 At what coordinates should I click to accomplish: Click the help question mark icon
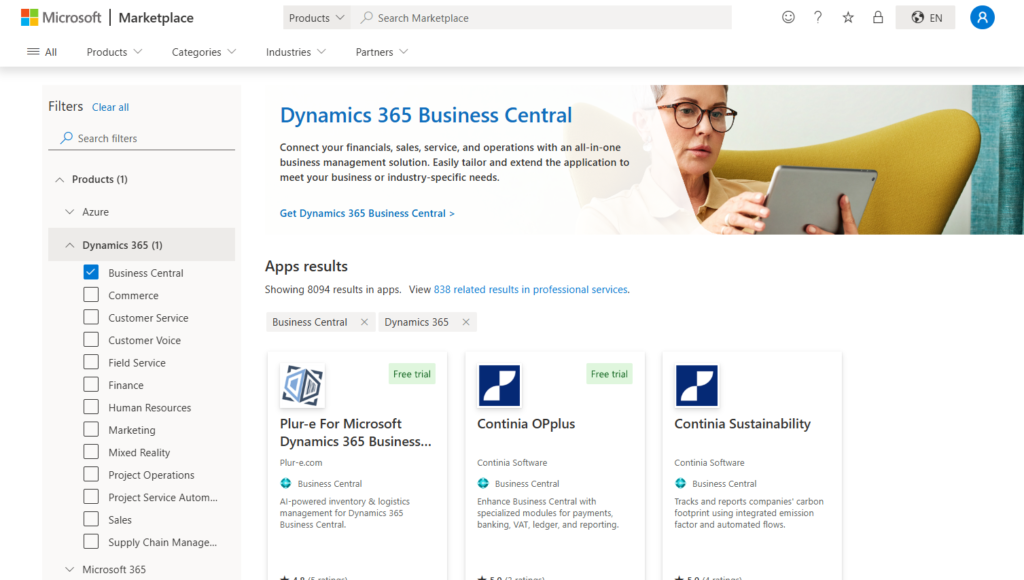coord(818,17)
